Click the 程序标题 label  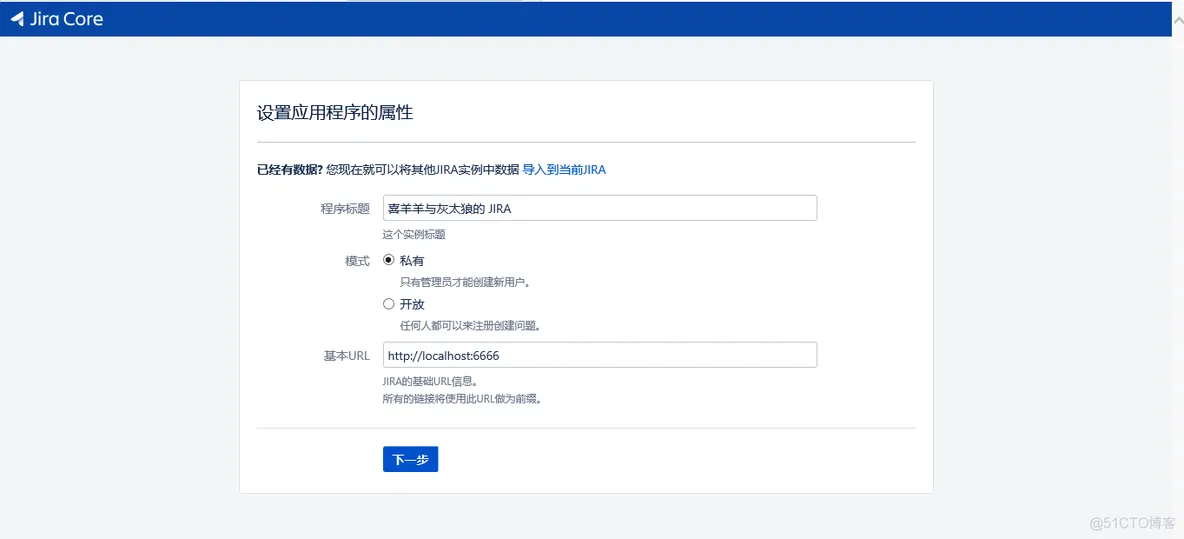(345, 208)
